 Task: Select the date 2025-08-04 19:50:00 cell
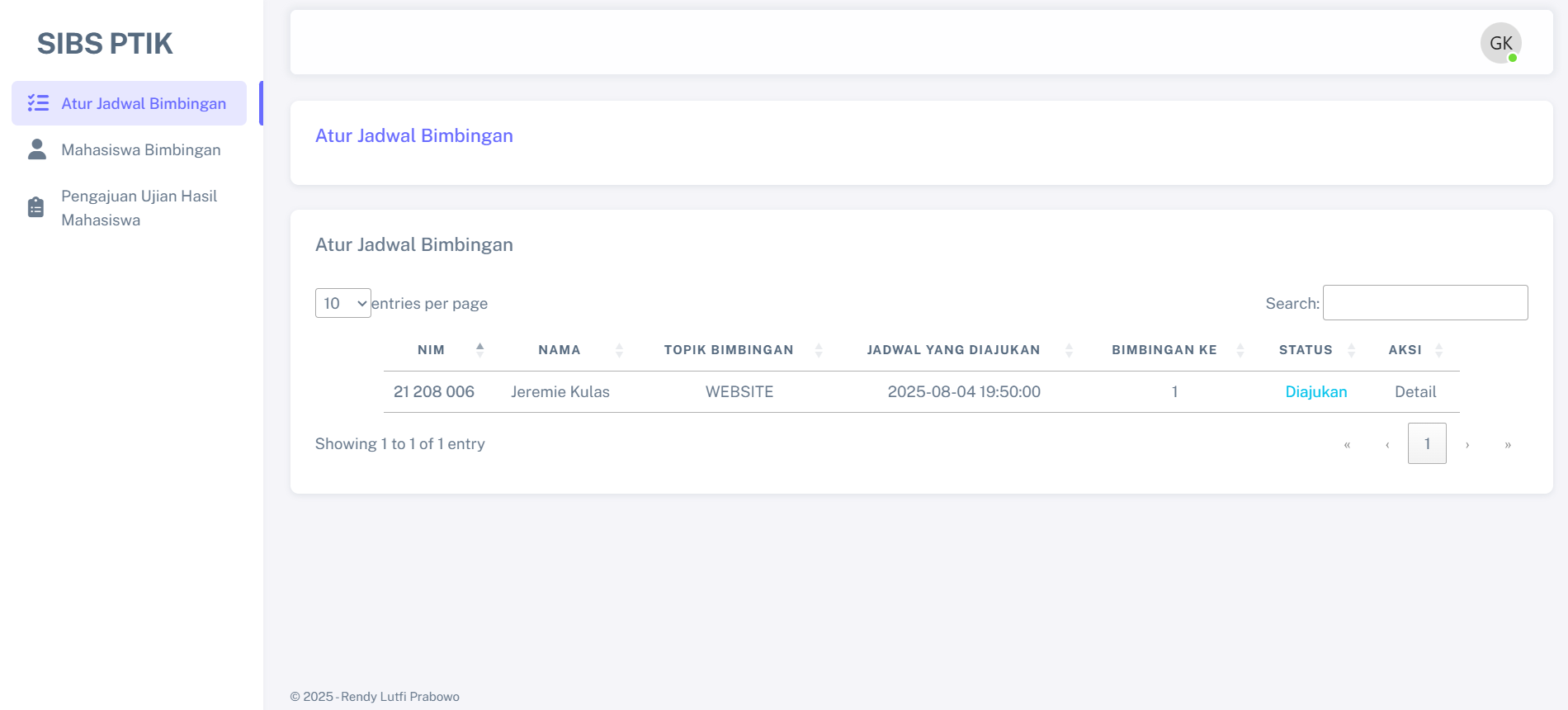click(964, 392)
